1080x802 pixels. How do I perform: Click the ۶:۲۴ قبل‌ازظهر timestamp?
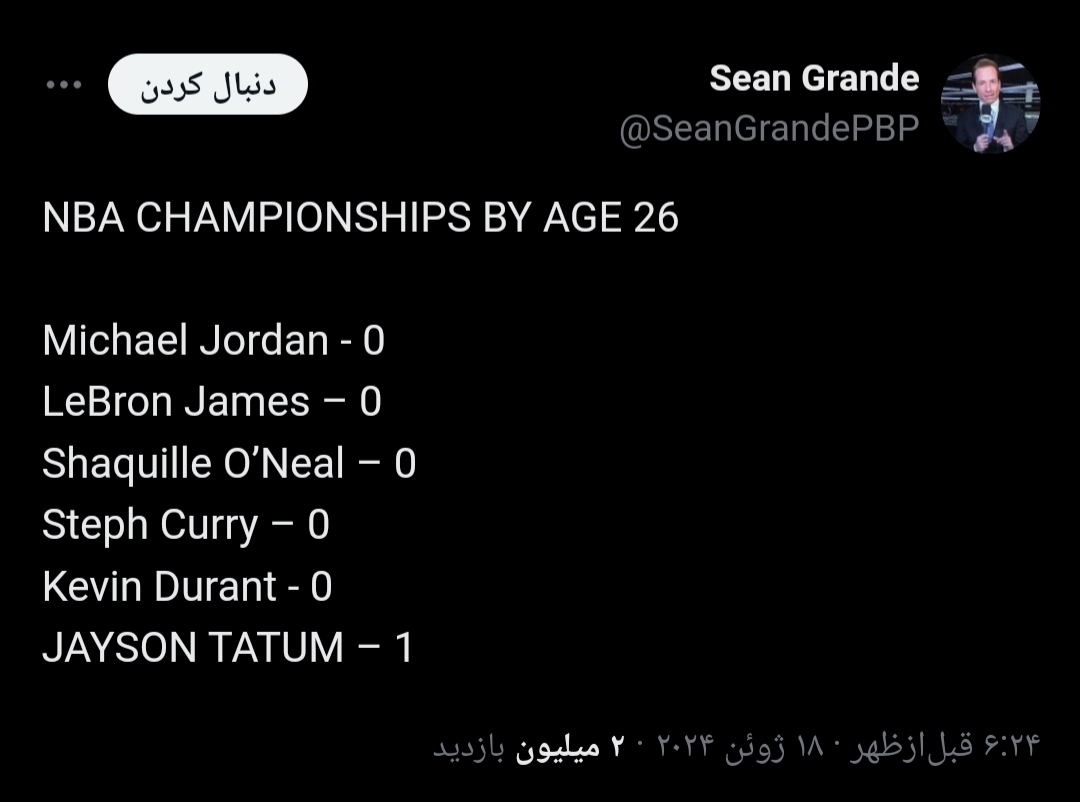944,746
